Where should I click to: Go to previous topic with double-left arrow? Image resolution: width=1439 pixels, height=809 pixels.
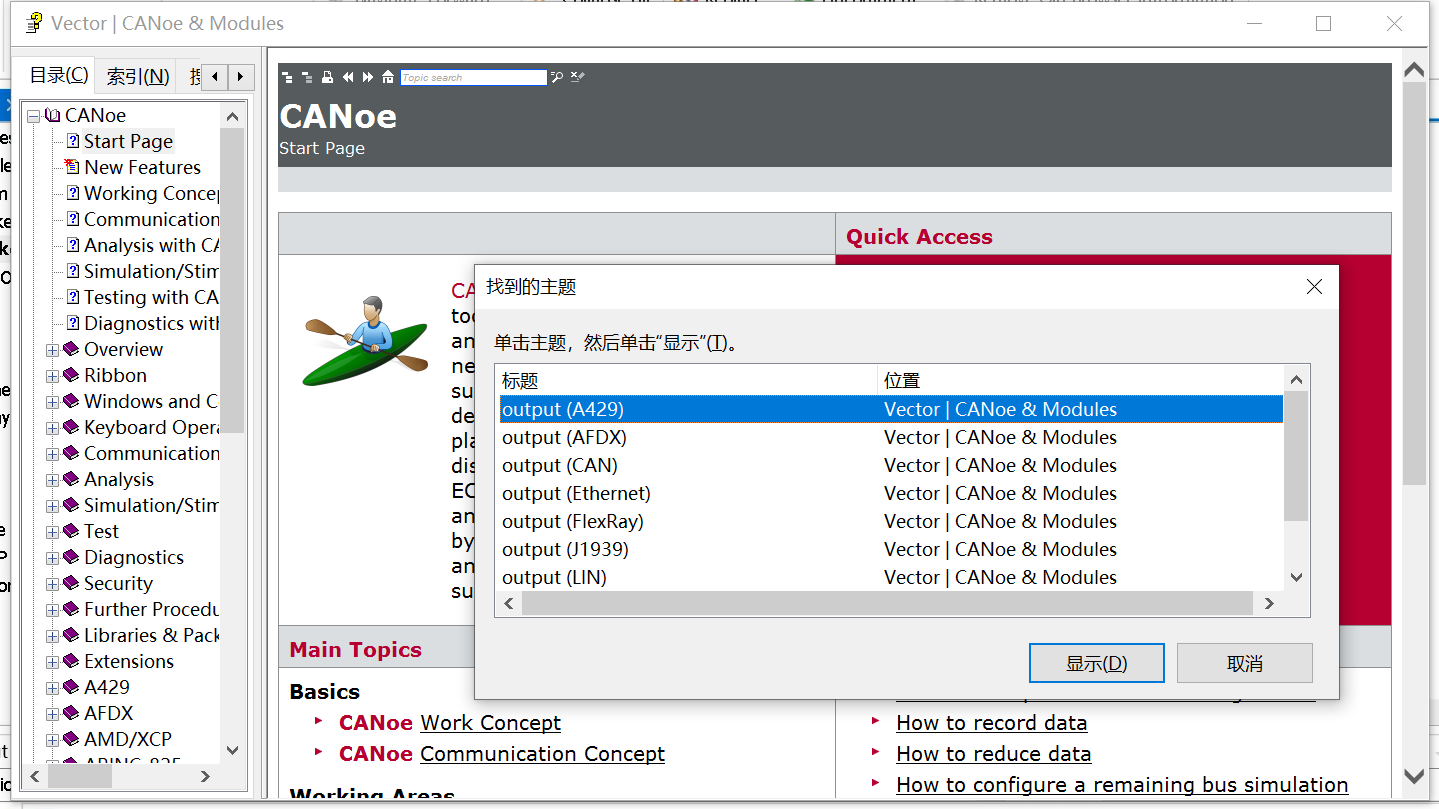[x=347, y=77]
